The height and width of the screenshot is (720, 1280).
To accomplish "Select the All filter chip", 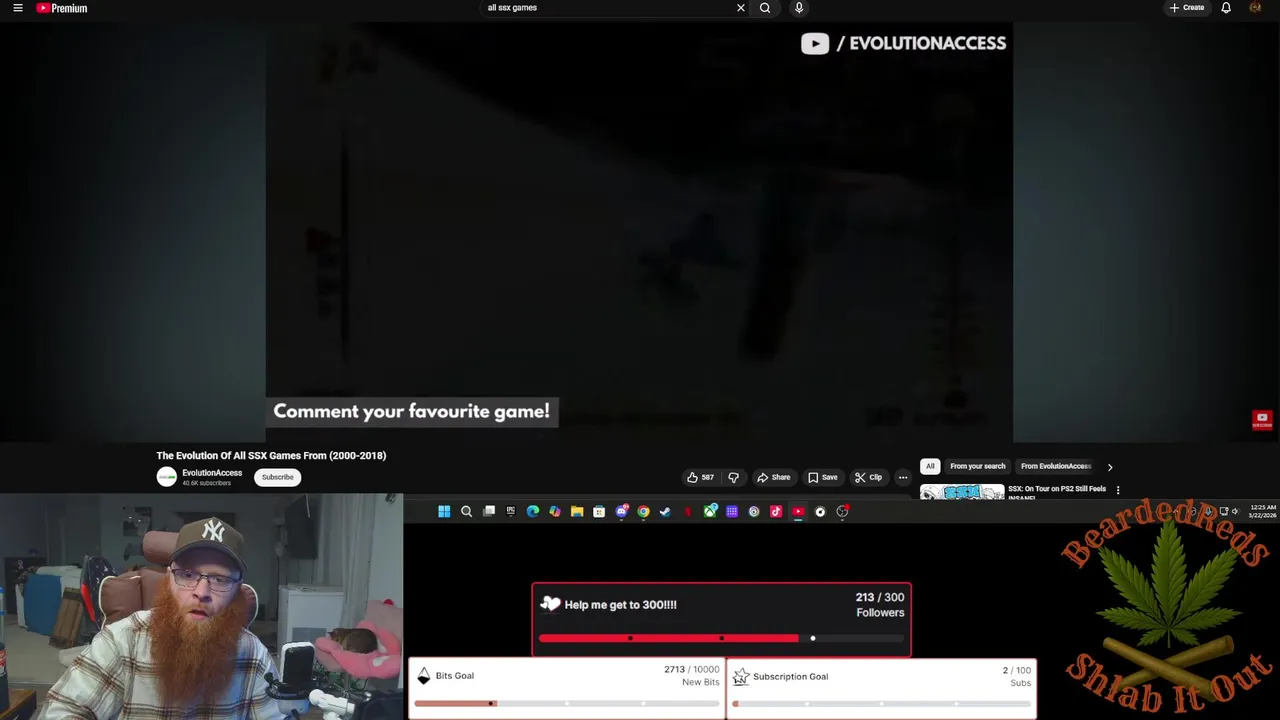I will (930, 466).
